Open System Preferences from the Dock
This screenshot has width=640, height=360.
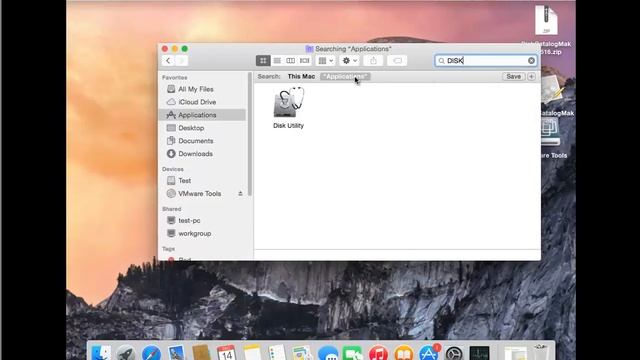454,353
